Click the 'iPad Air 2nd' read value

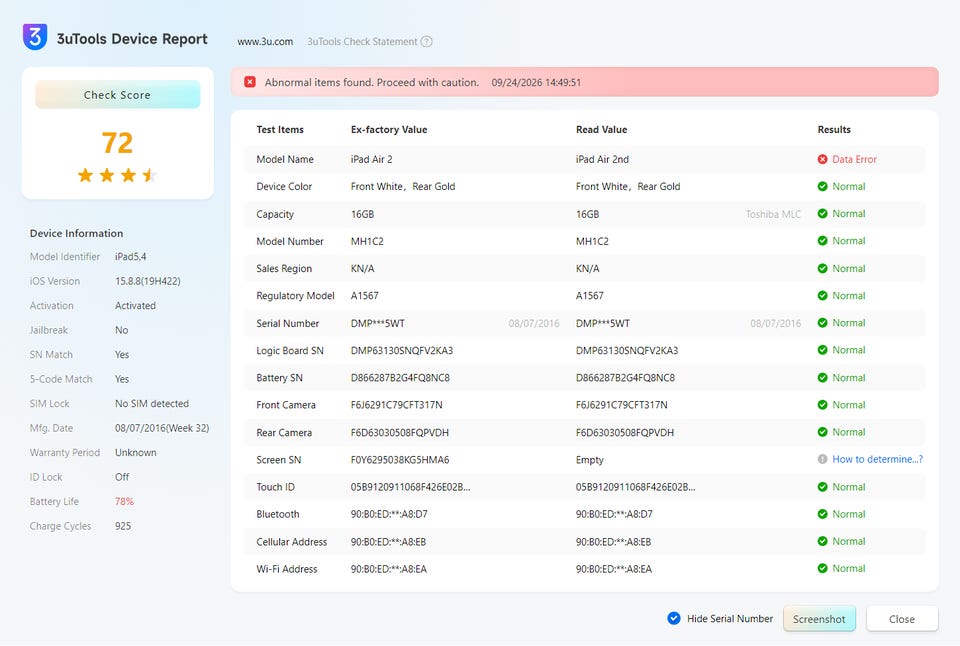pyautogui.click(x=602, y=159)
